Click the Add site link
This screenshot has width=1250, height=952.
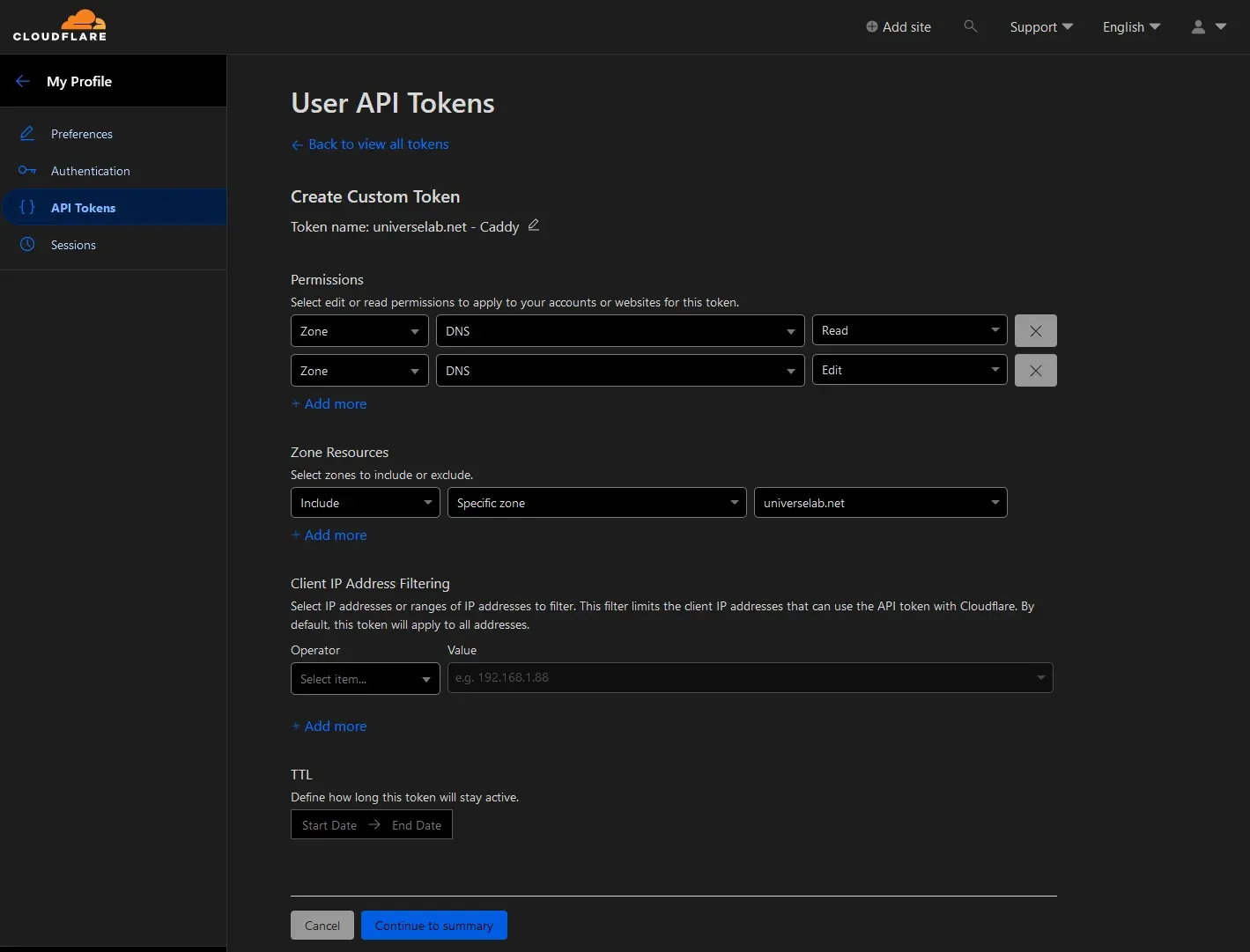click(x=899, y=26)
